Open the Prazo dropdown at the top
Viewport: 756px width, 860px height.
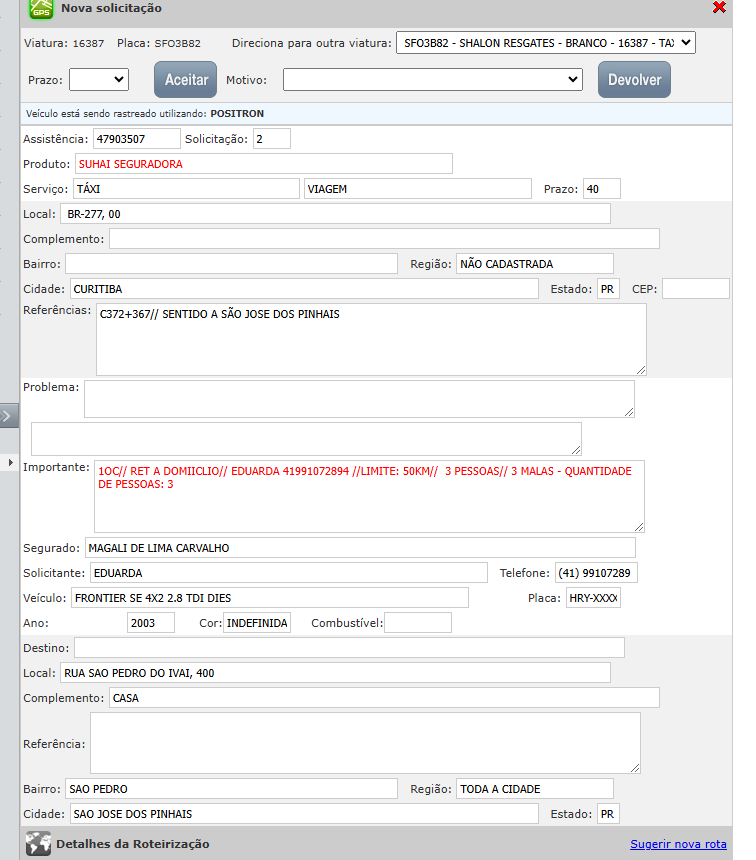pyautogui.click(x=98, y=79)
